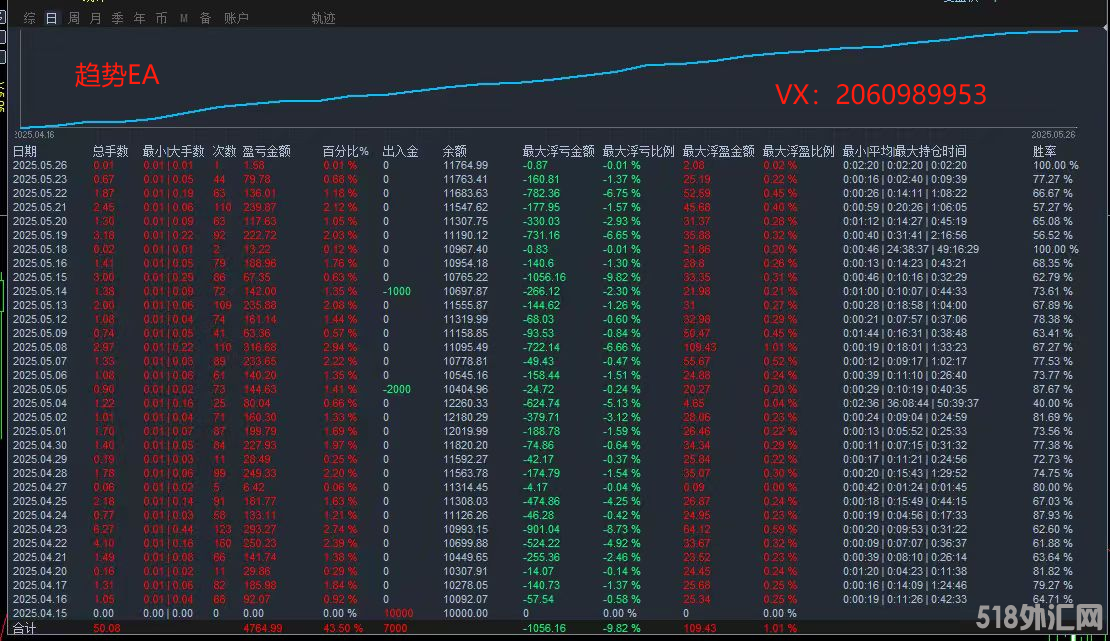Open the 备 notes tab
Image resolution: width=1110 pixels, height=641 pixels.
click(x=205, y=18)
